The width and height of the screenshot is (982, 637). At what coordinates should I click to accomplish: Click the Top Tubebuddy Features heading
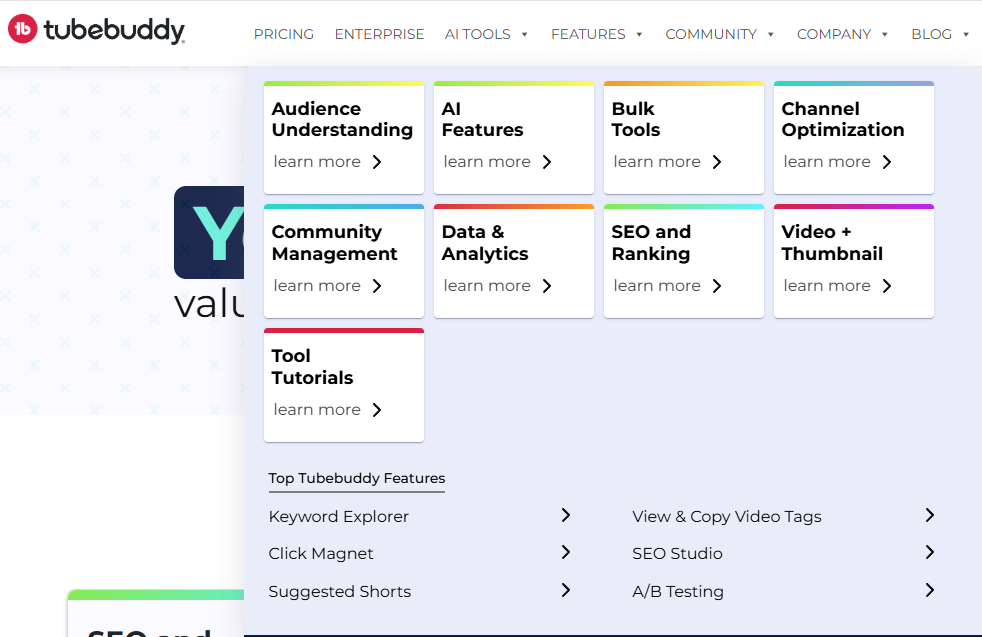pos(357,478)
